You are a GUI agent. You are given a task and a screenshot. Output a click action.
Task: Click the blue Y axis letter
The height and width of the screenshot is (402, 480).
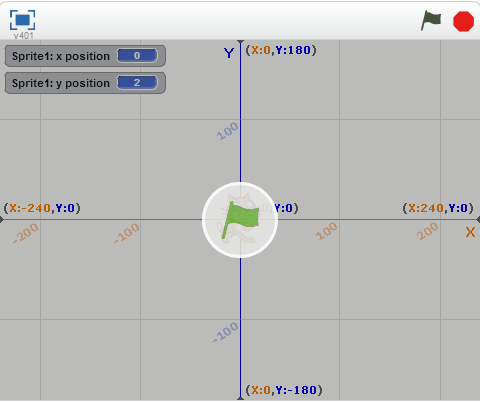point(229,53)
